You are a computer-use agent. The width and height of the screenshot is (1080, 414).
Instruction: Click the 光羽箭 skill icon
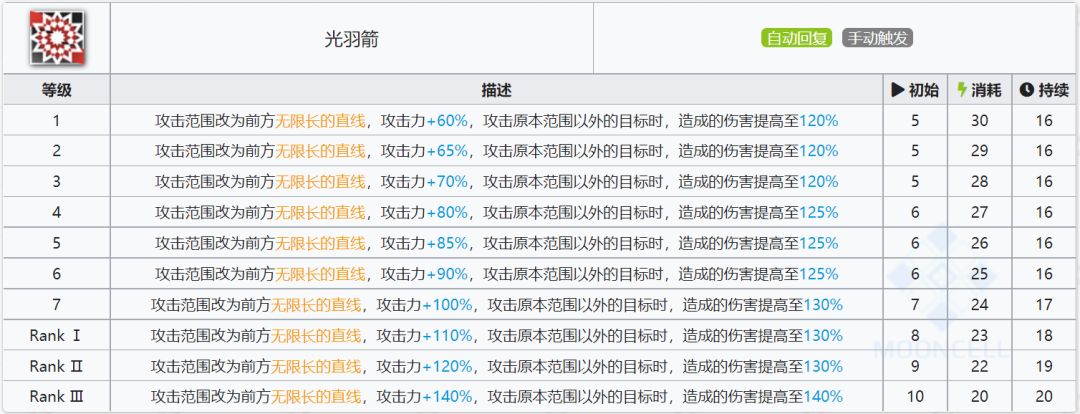coord(55,39)
